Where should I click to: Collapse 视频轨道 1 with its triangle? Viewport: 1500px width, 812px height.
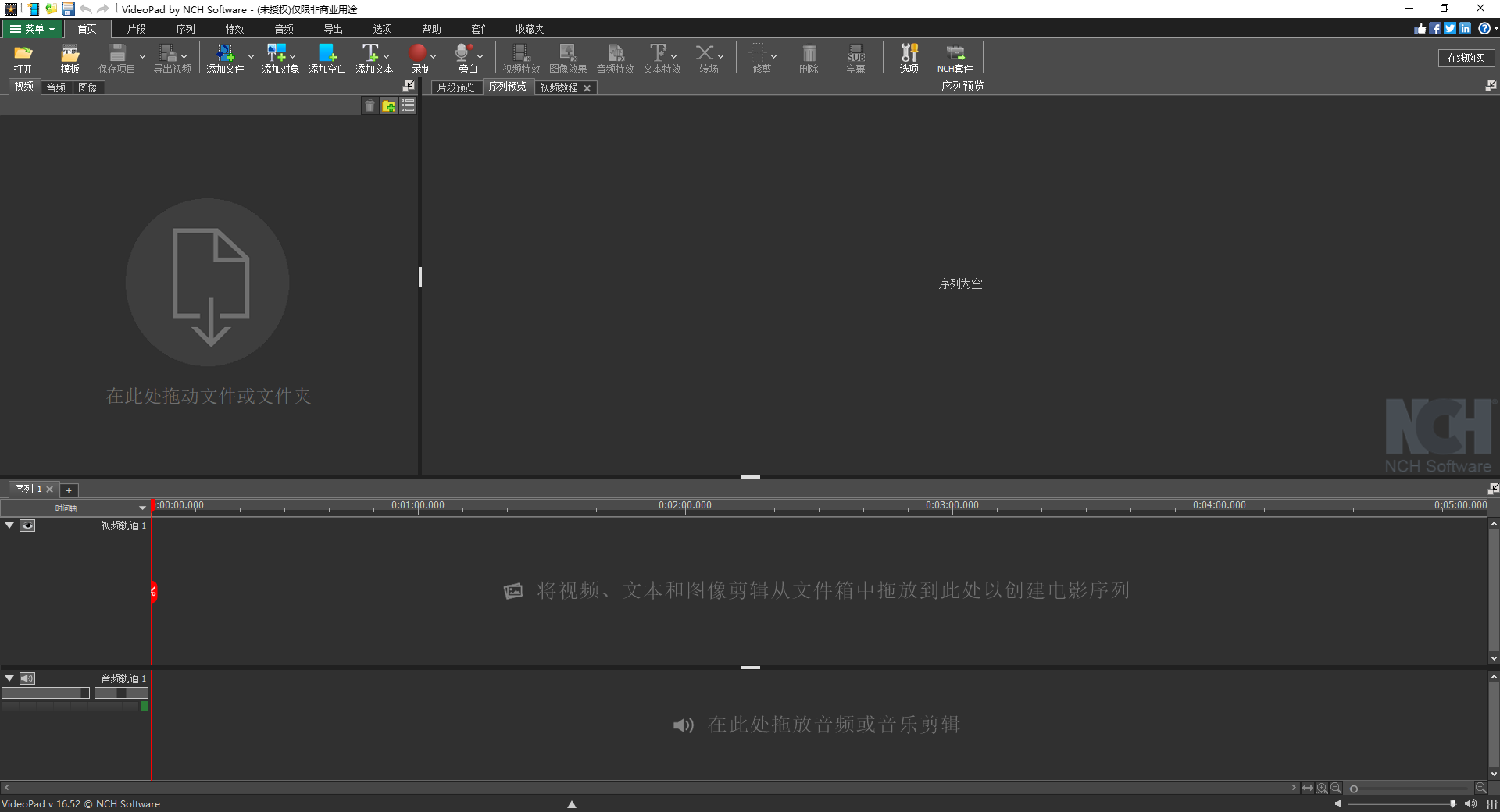[x=9, y=525]
